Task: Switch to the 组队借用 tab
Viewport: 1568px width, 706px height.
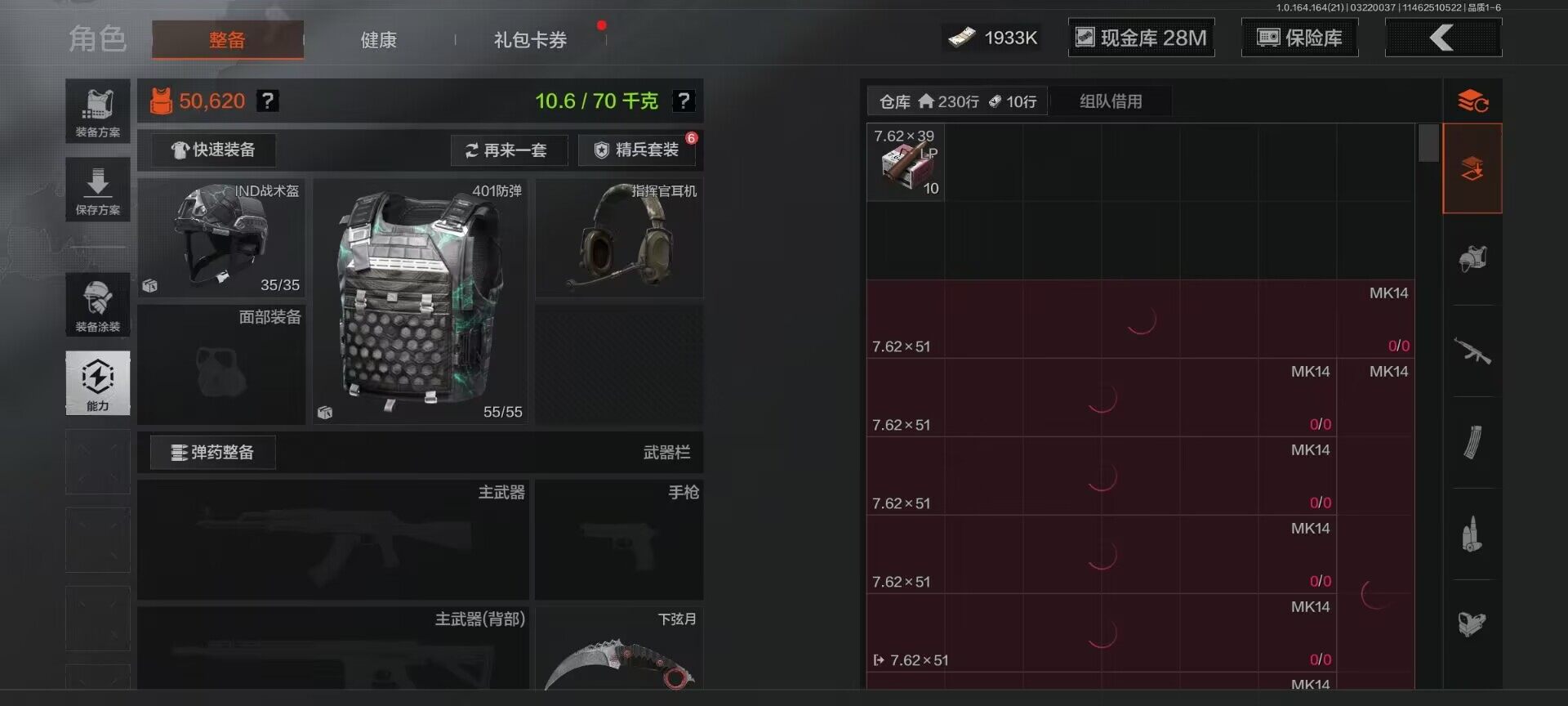Action: (x=1111, y=101)
